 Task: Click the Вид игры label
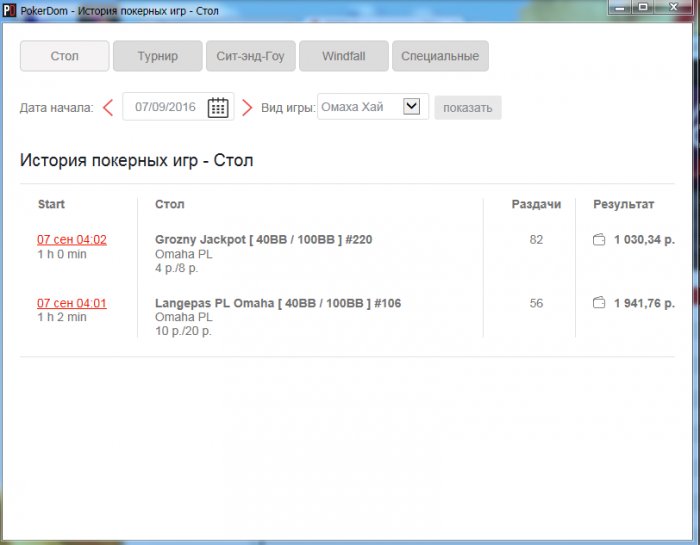(288, 108)
